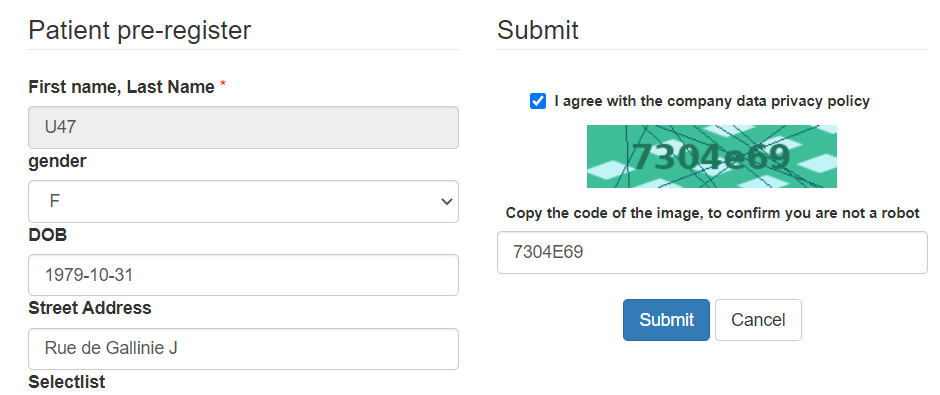Click the 'First name, Last Name' label
This screenshot has width=940, height=395.
click(x=121, y=88)
